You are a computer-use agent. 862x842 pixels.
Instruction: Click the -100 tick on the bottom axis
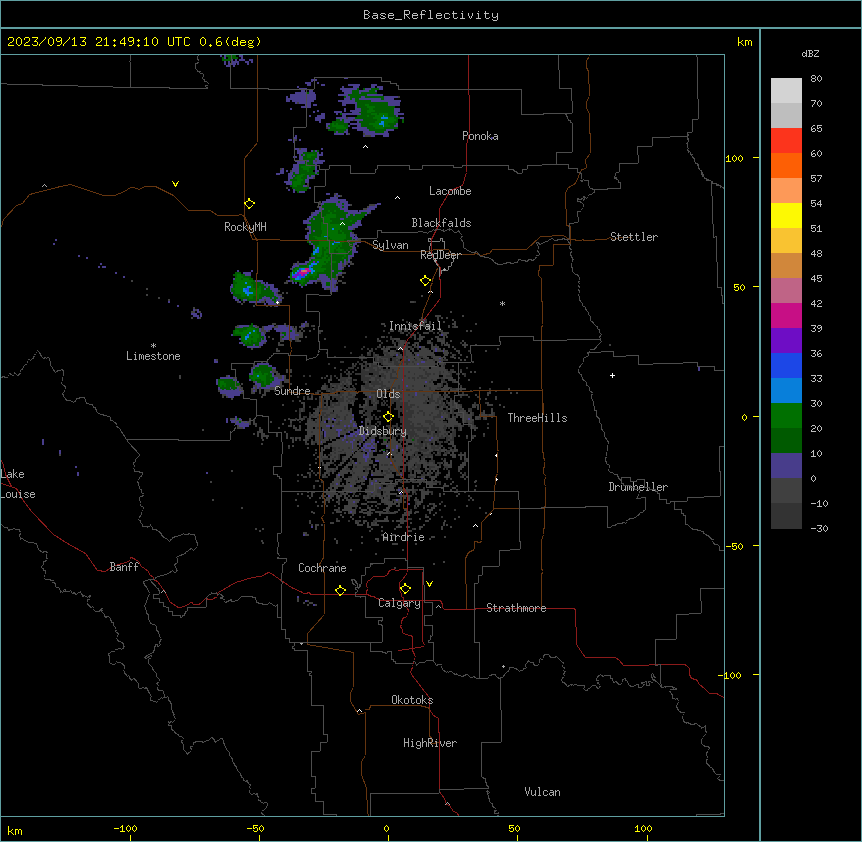[125, 829]
